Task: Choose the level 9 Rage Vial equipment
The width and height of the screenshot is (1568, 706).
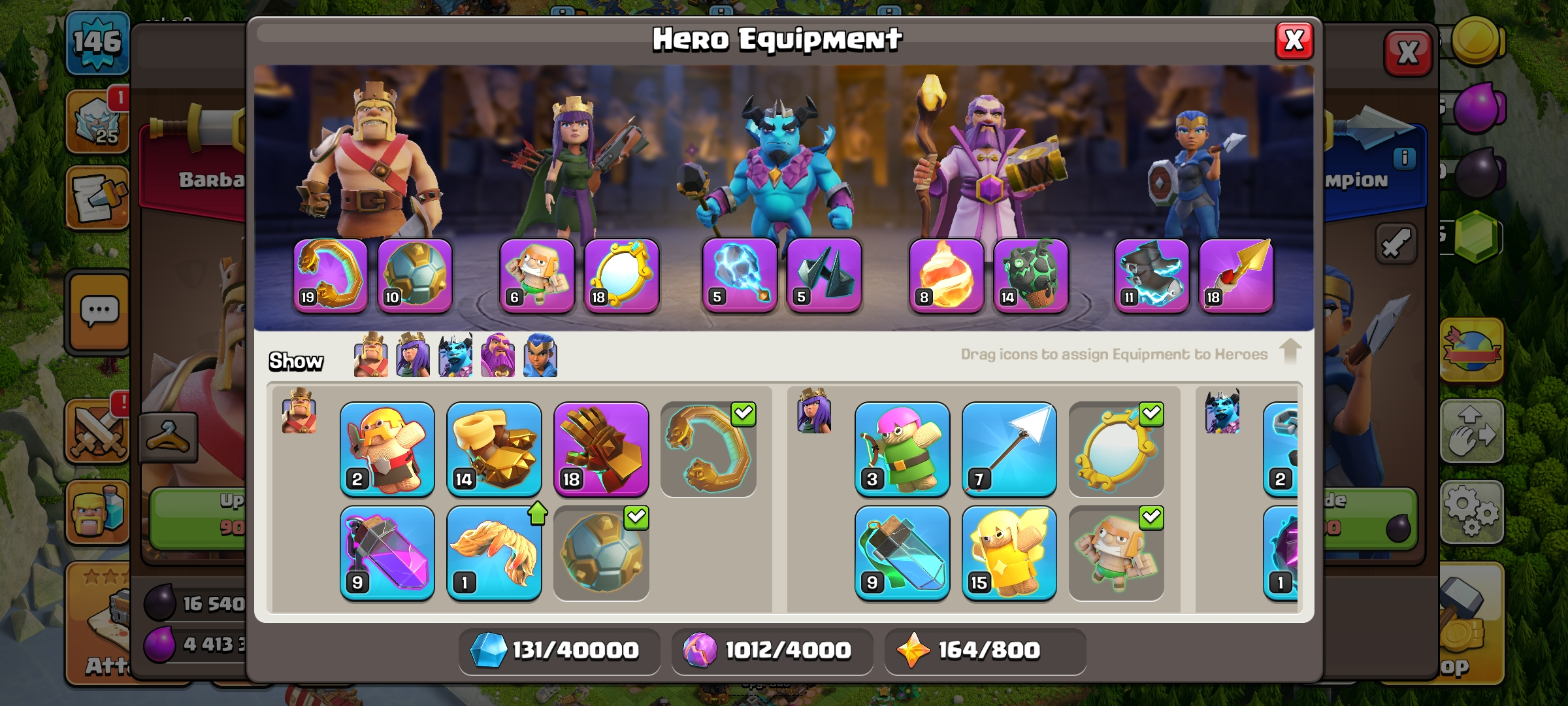Action: pos(387,553)
